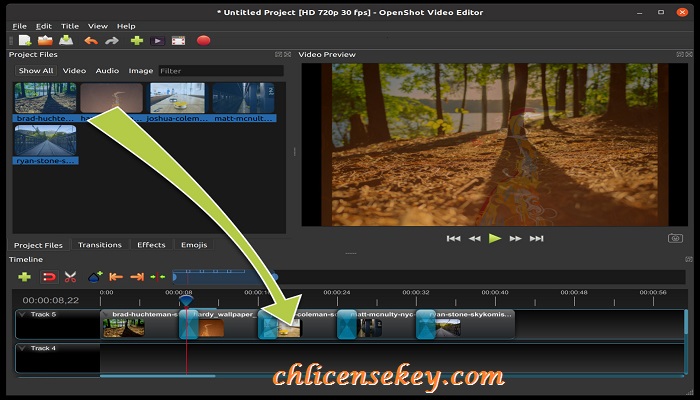Click the New Project icon
This screenshot has height=400, width=700.
tap(25, 41)
